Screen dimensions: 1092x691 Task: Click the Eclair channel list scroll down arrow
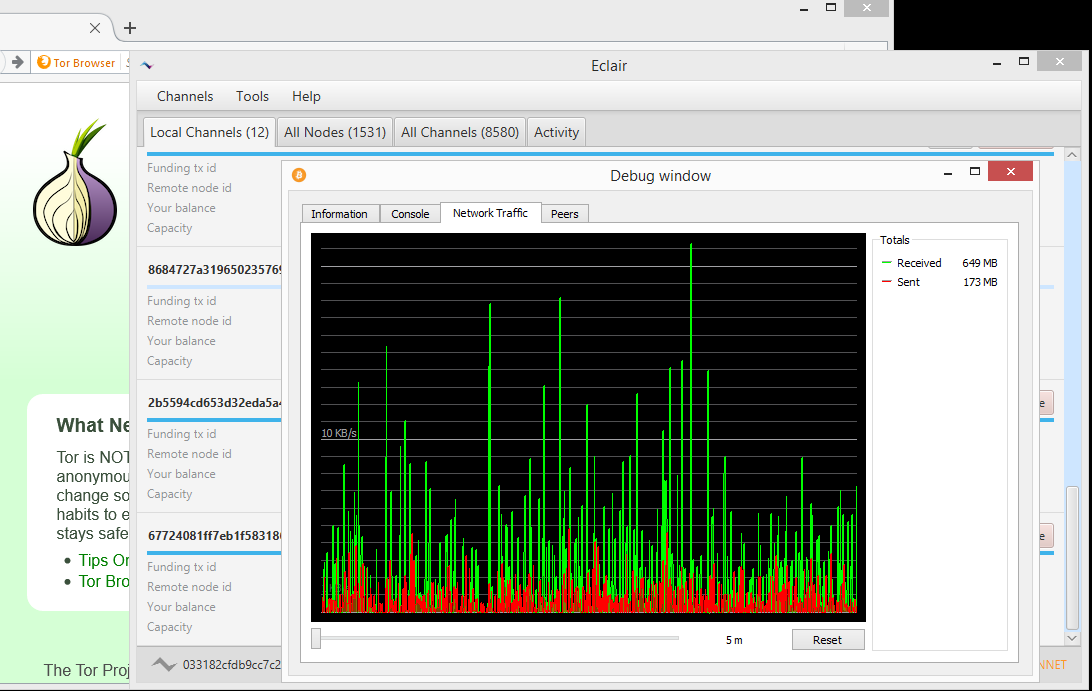1072,638
